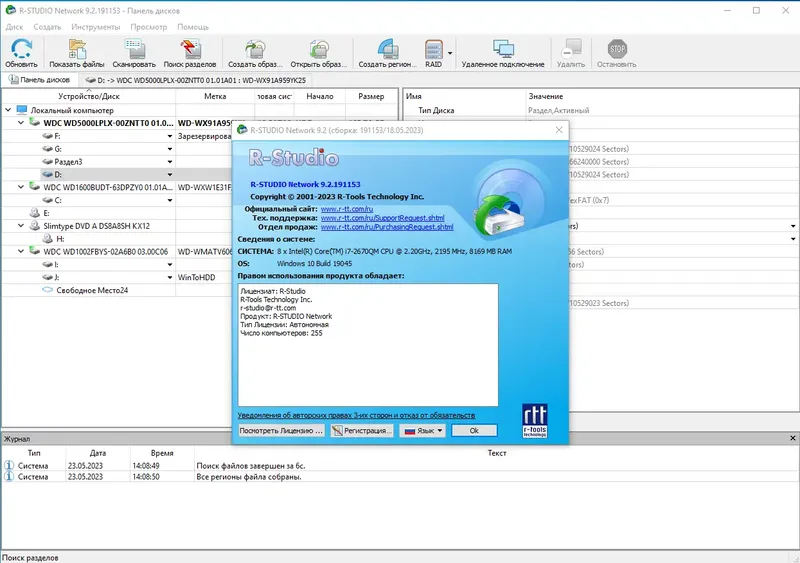This screenshot has height=563, width=800.
Task: Open dropdown arrow for partition G:
Action: point(170,149)
